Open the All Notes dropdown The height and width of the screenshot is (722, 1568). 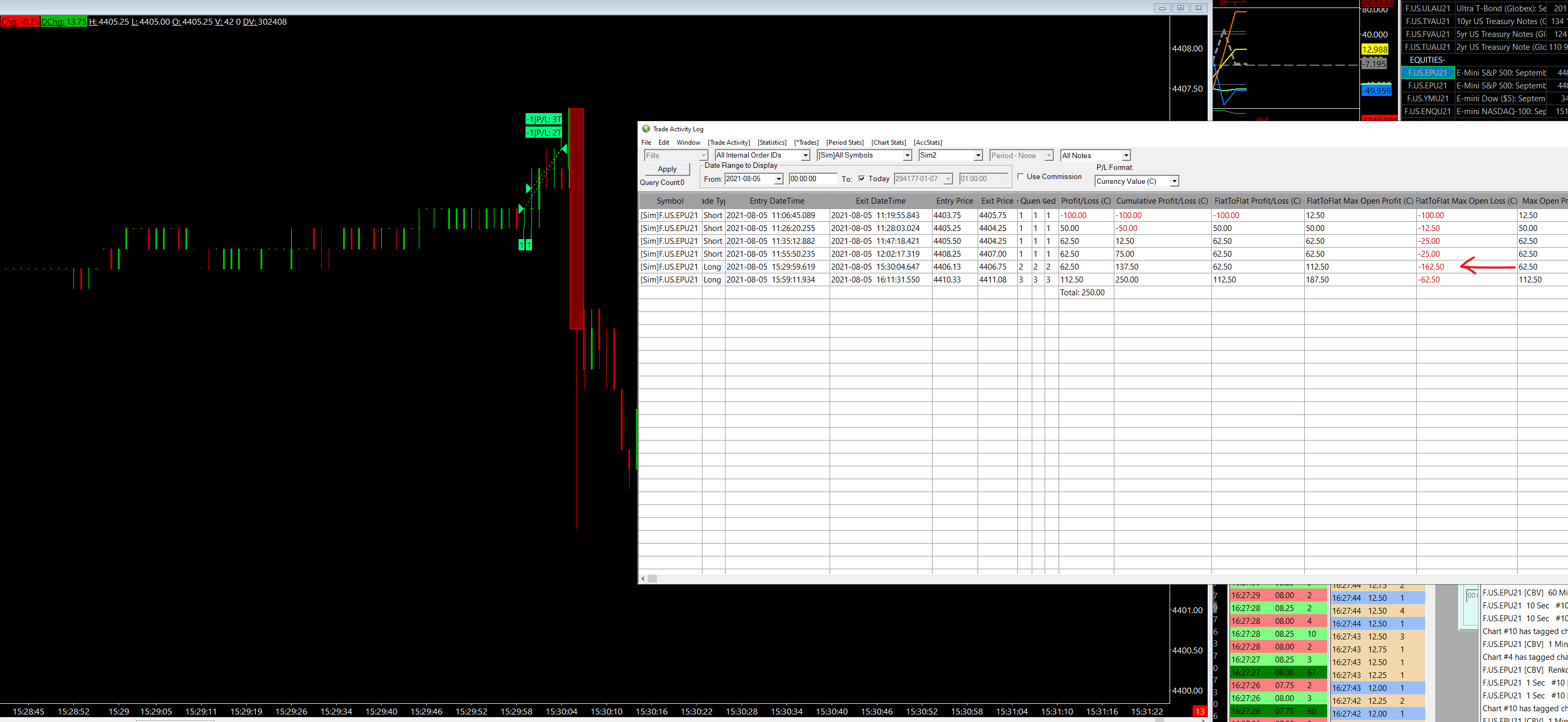point(1126,156)
